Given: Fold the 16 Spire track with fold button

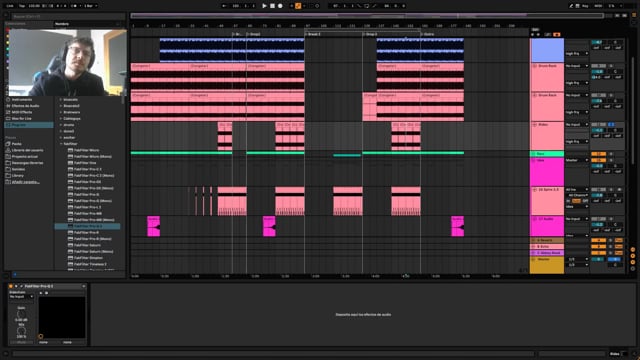Looking at the screenshot, I should pyautogui.click(x=535, y=190).
